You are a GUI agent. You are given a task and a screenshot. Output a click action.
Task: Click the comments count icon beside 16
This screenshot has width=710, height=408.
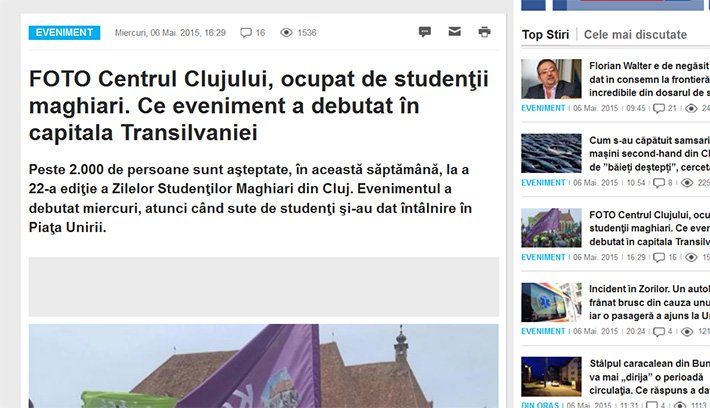(x=246, y=33)
